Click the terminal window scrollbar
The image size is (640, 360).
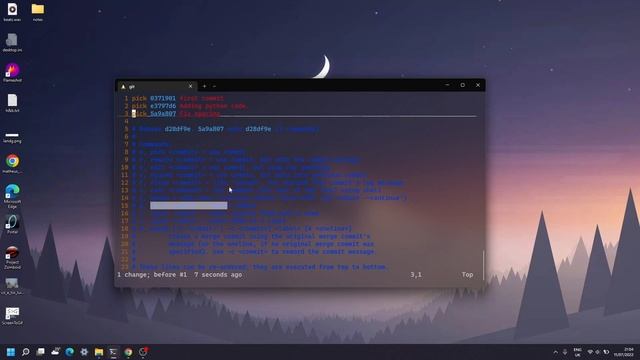click(x=483, y=265)
